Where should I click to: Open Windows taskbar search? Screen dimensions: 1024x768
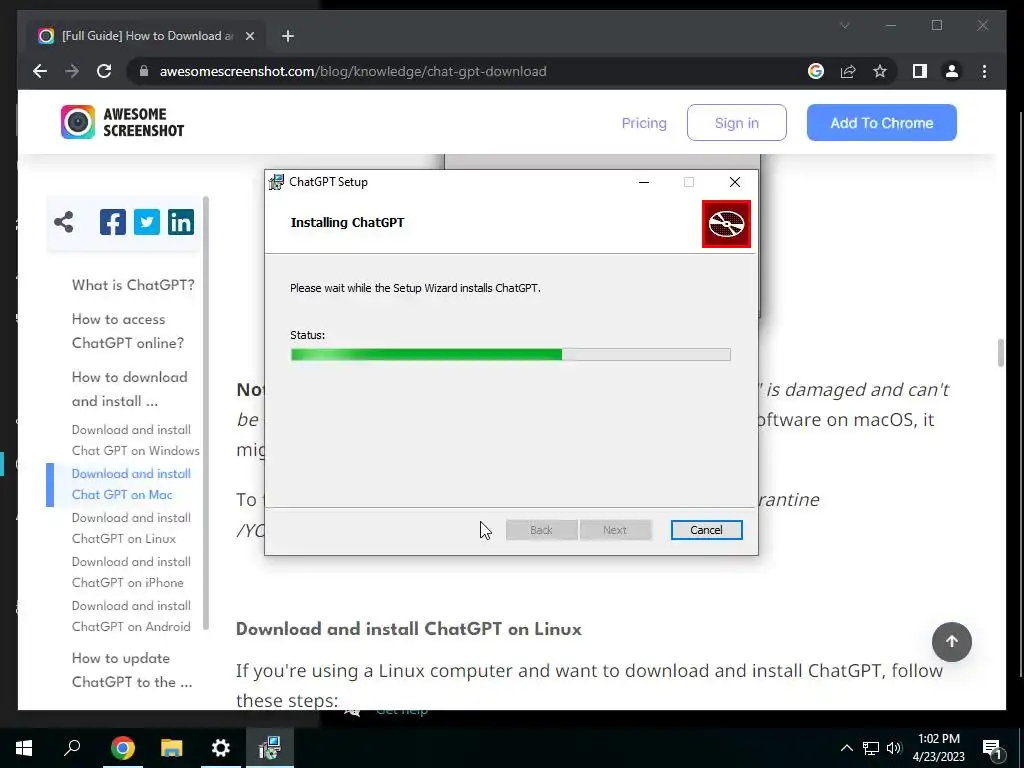72,748
